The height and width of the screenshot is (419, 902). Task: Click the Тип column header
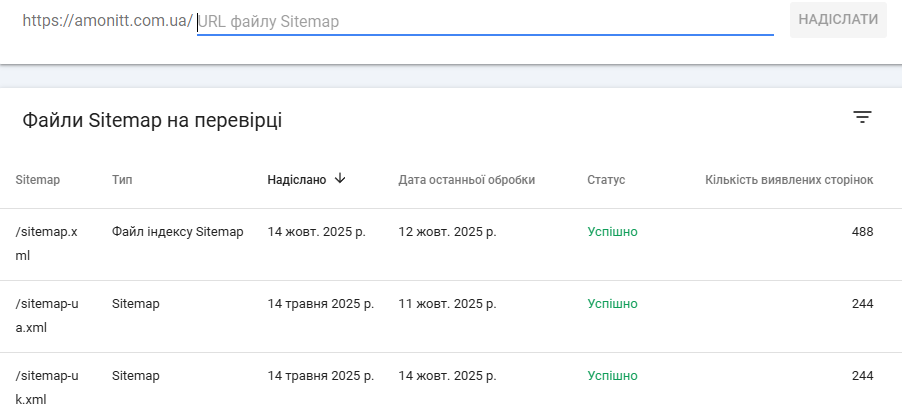122,180
